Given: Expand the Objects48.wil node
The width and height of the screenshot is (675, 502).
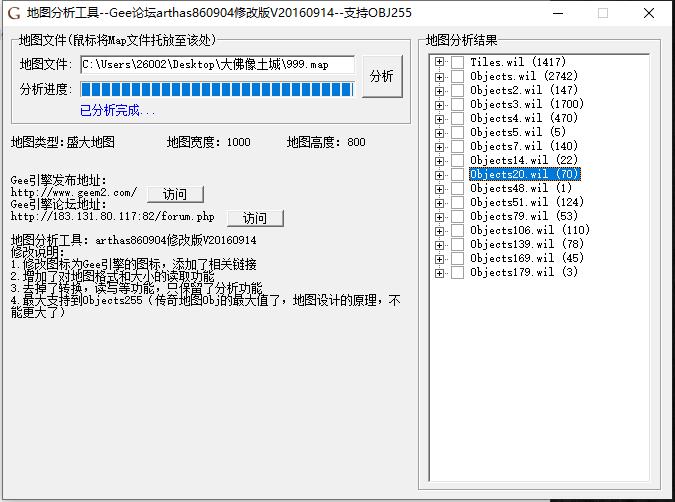Looking at the screenshot, I should pos(439,189).
